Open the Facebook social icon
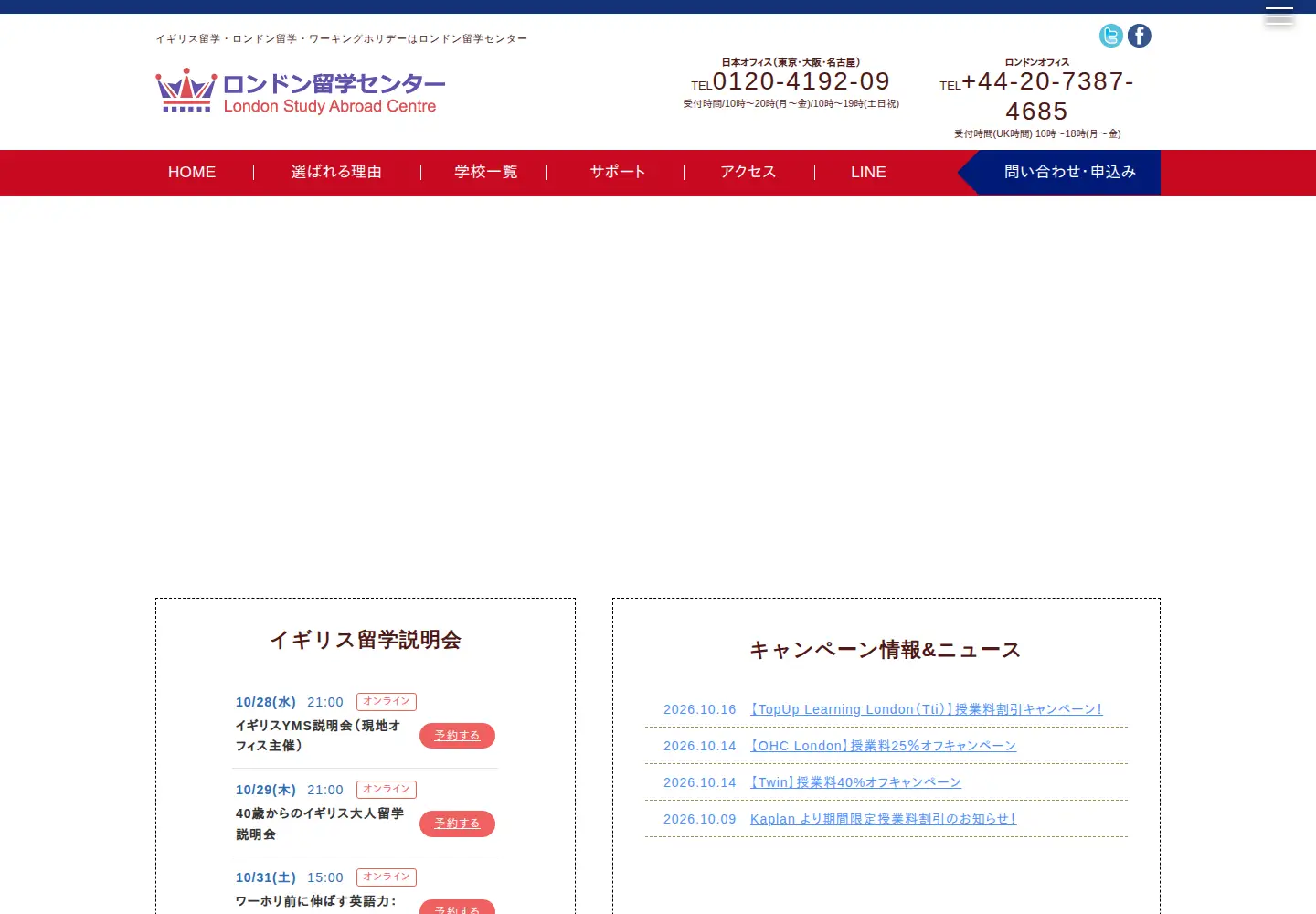Image resolution: width=1316 pixels, height=914 pixels. [x=1139, y=36]
